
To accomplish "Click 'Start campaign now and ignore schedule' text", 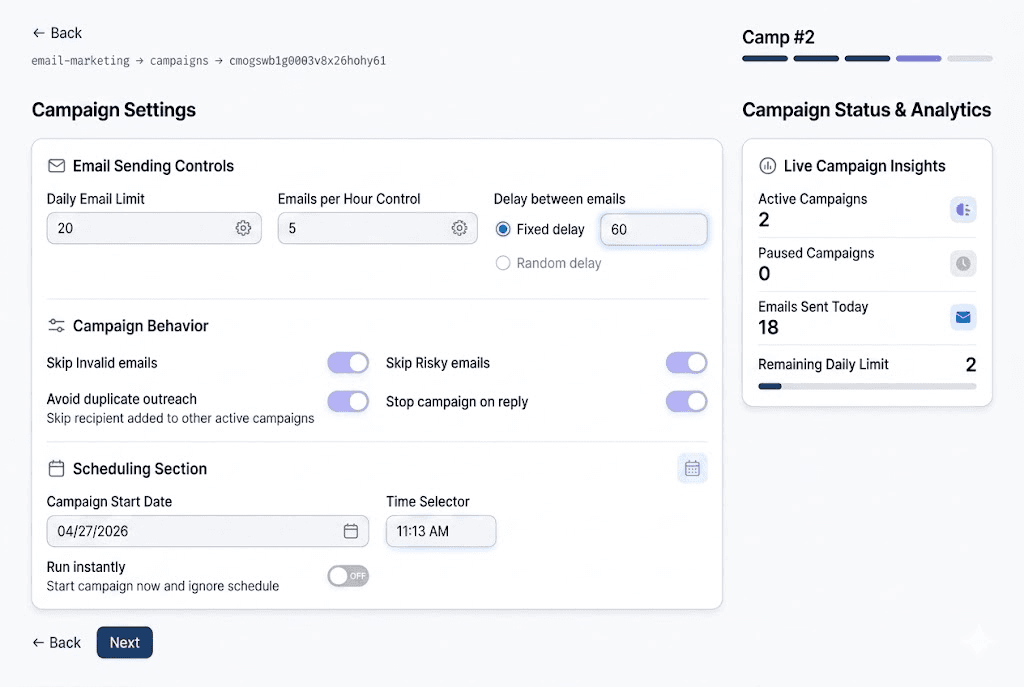I will click(x=163, y=586).
